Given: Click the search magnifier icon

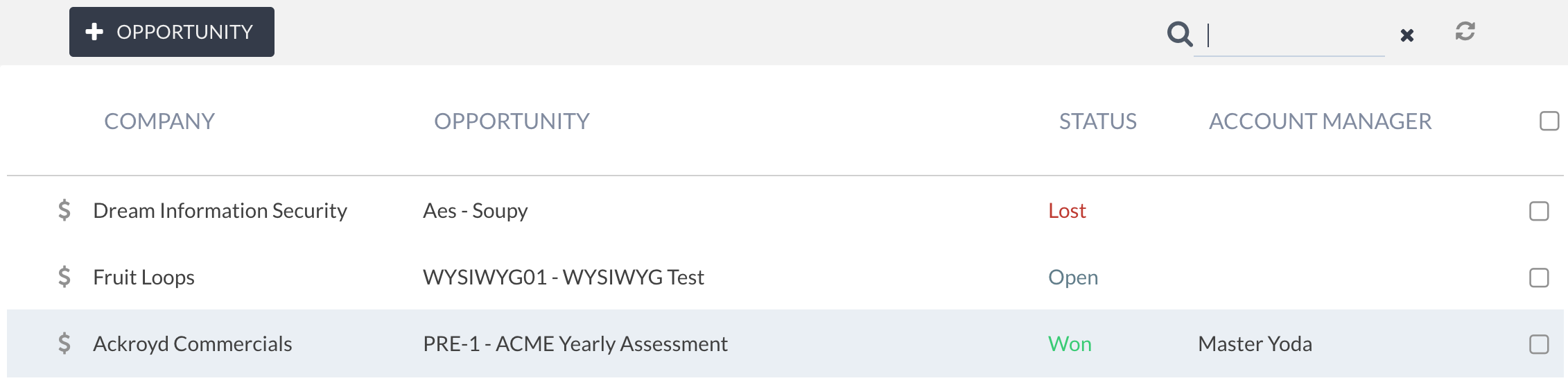Looking at the screenshot, I should pyautogui.click(x=1180, y=33).
